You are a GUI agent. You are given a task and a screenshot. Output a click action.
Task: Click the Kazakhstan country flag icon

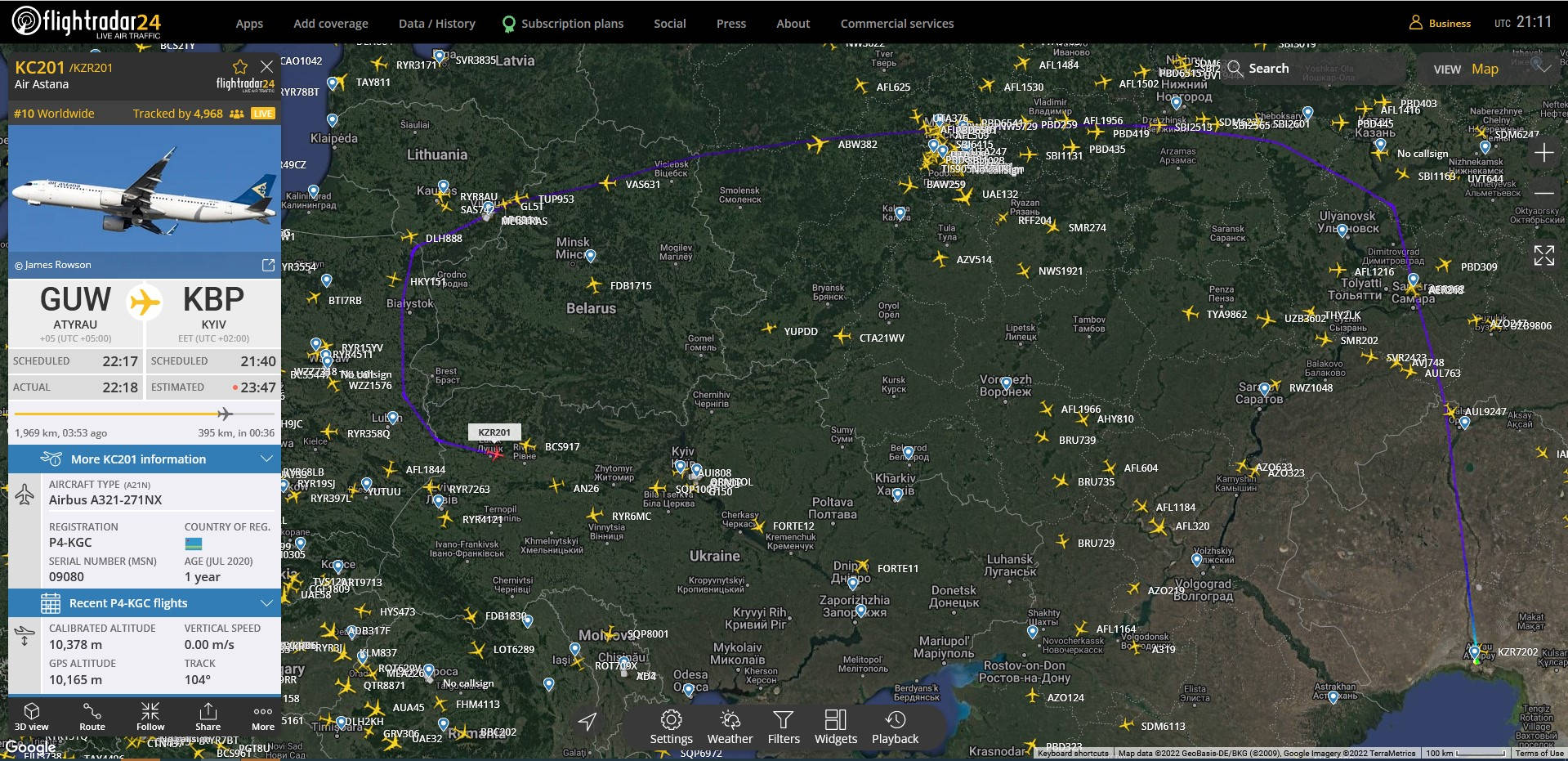(x=194, y=544)
